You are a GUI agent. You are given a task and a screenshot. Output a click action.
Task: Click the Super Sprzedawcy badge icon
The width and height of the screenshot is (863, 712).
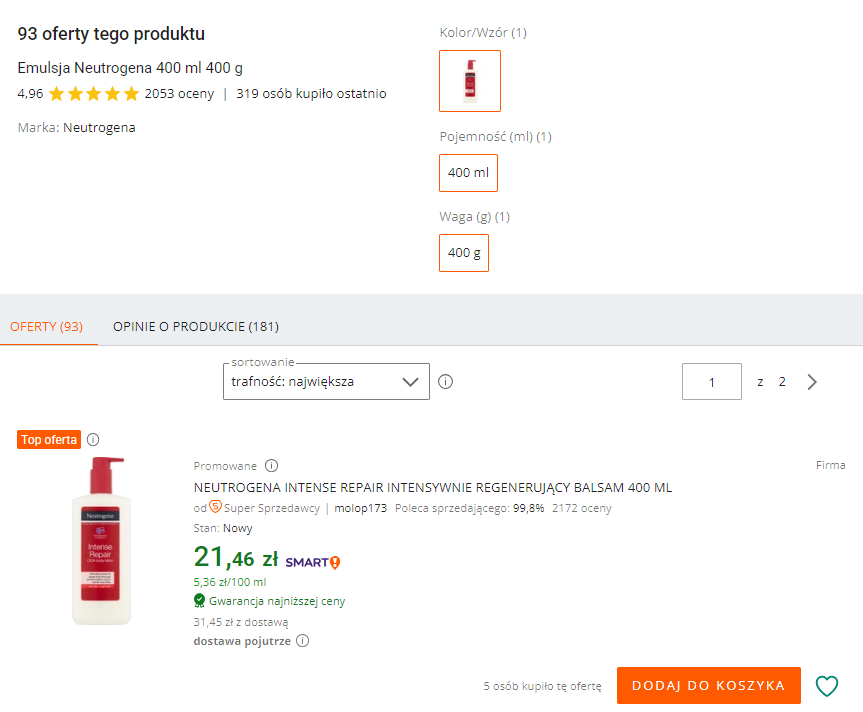click(x=215, y=508)
